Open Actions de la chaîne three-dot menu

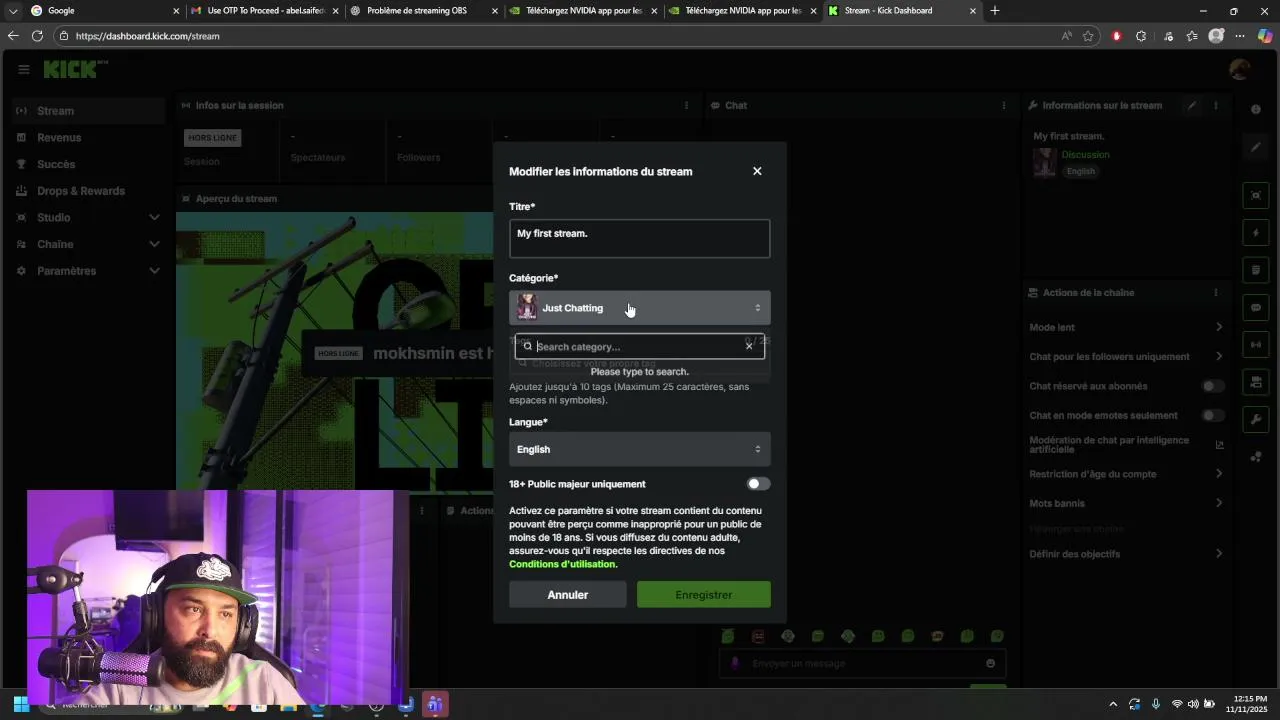(x=1216, y=293)
